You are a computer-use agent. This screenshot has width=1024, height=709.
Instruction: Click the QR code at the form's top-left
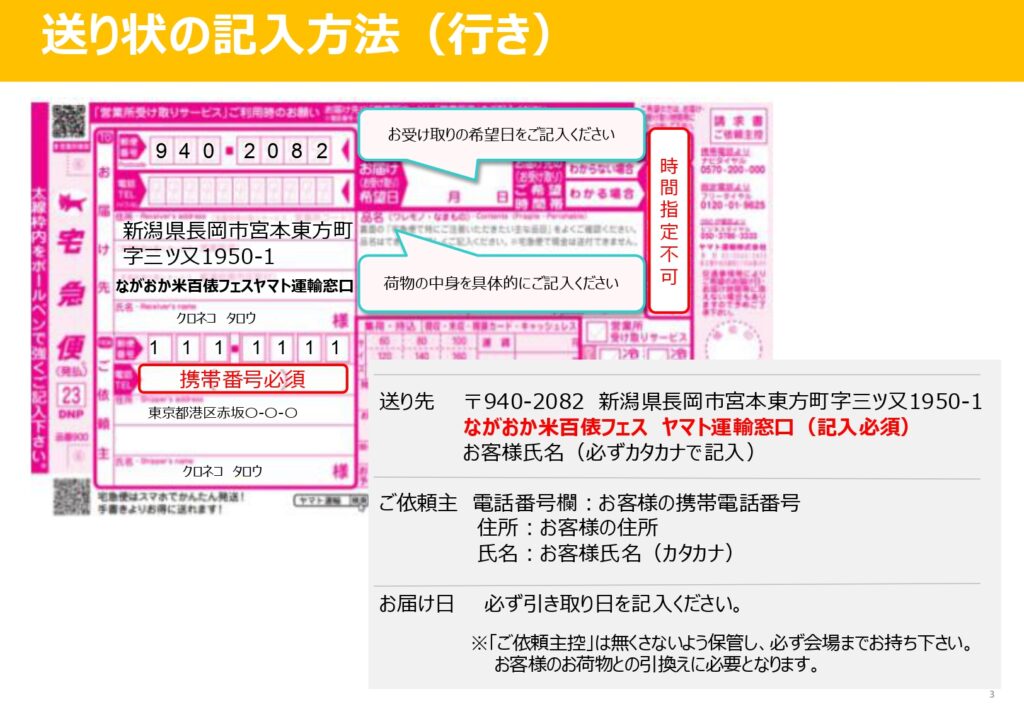click(x=68, y=122)
